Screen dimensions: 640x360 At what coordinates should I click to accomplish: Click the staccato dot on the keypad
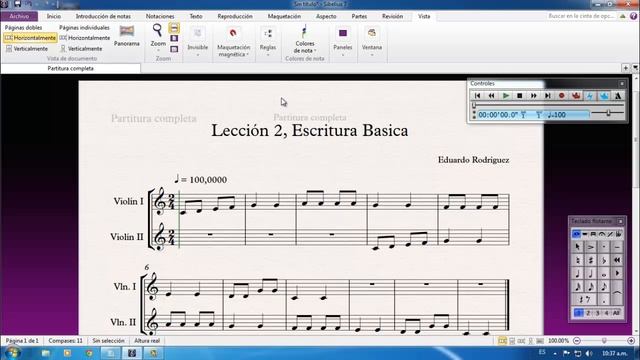click(604, 247)
